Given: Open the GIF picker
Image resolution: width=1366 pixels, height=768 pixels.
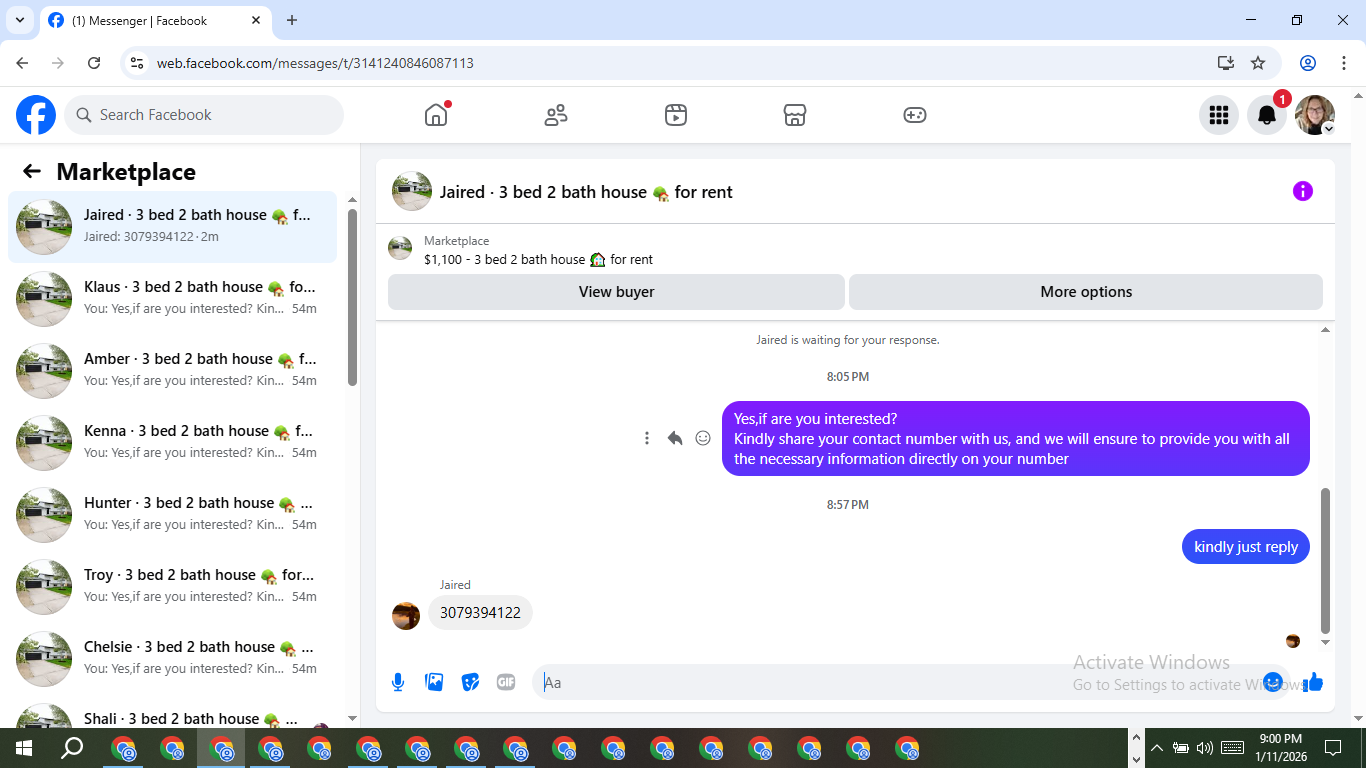Looking at the screenshot, I should pos(506,682).
